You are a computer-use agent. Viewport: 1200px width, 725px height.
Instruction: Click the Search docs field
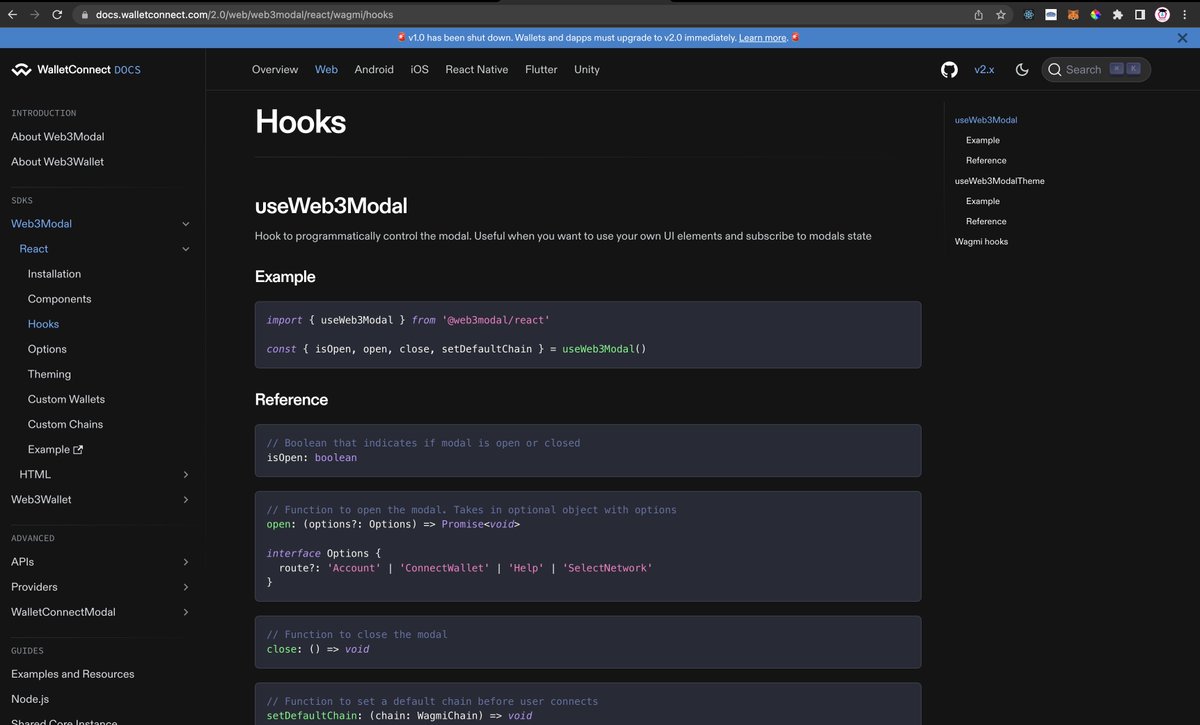coord(1096,69)
